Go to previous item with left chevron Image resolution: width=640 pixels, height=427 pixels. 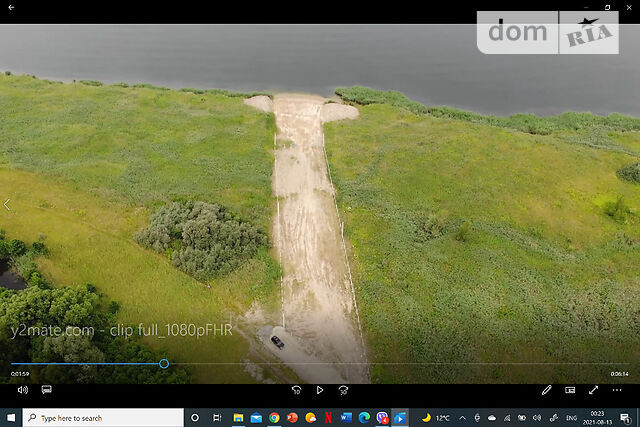pyautogui.click(x=7, y=204)
